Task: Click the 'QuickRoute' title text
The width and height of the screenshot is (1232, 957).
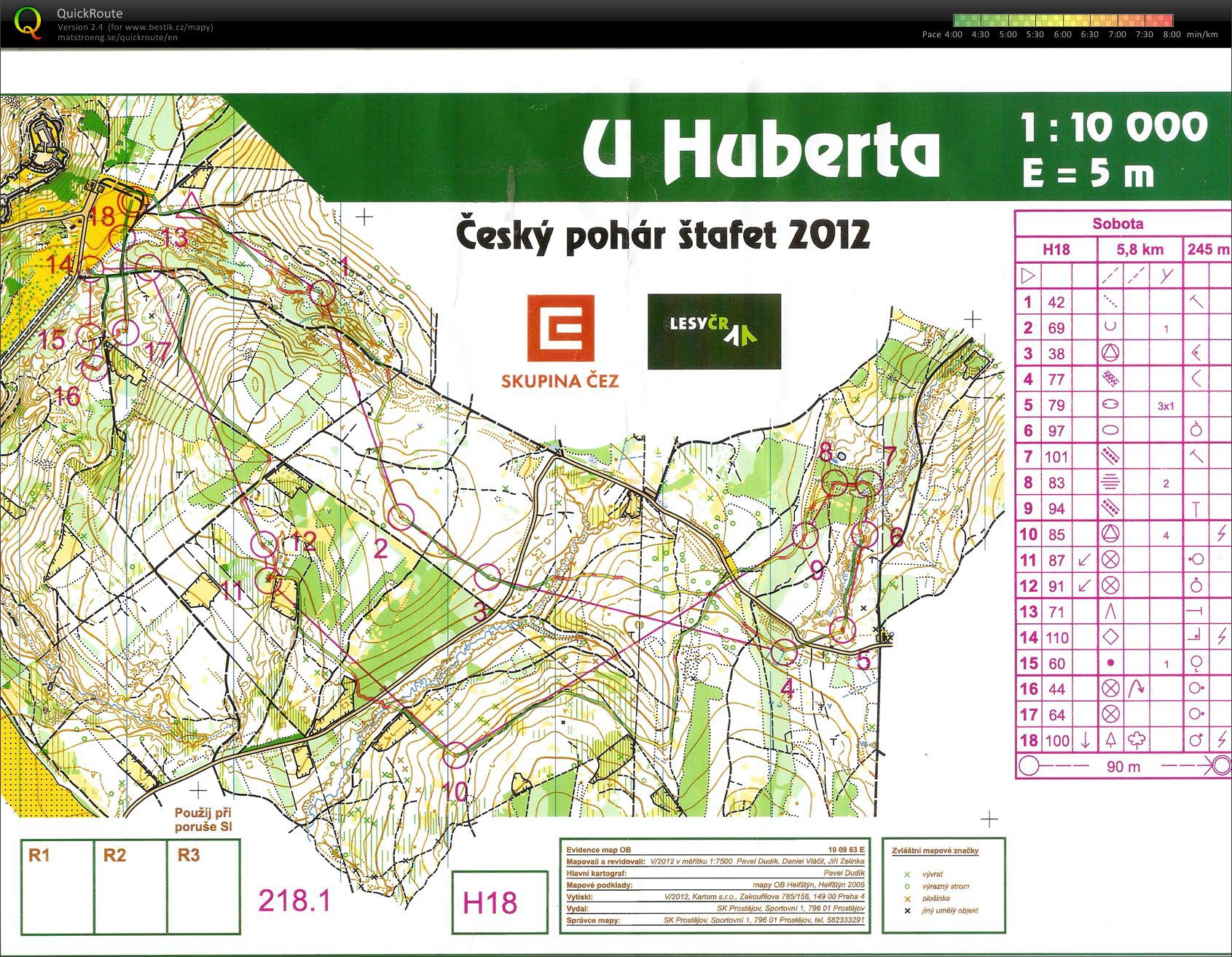Action: tap(90, 13)
